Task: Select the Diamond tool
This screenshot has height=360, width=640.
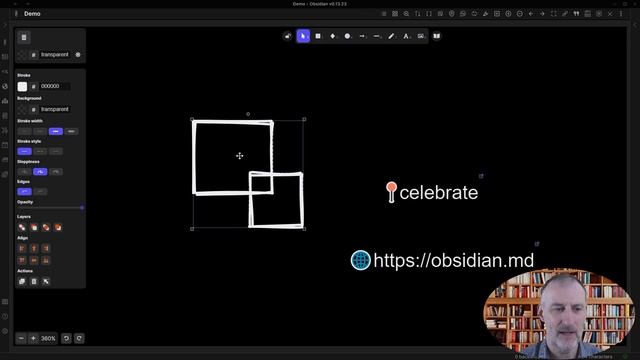Action: point(333,36)
